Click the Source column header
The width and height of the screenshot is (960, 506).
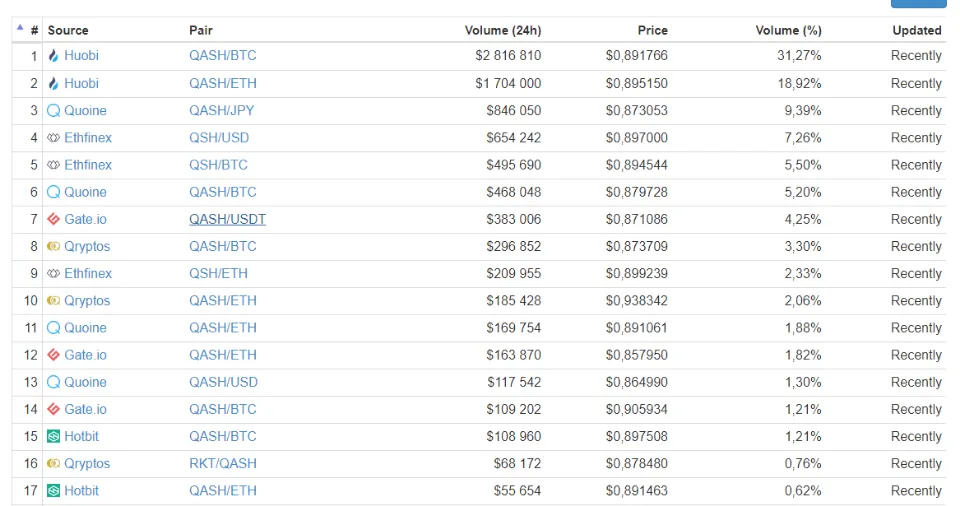(68, 30)
